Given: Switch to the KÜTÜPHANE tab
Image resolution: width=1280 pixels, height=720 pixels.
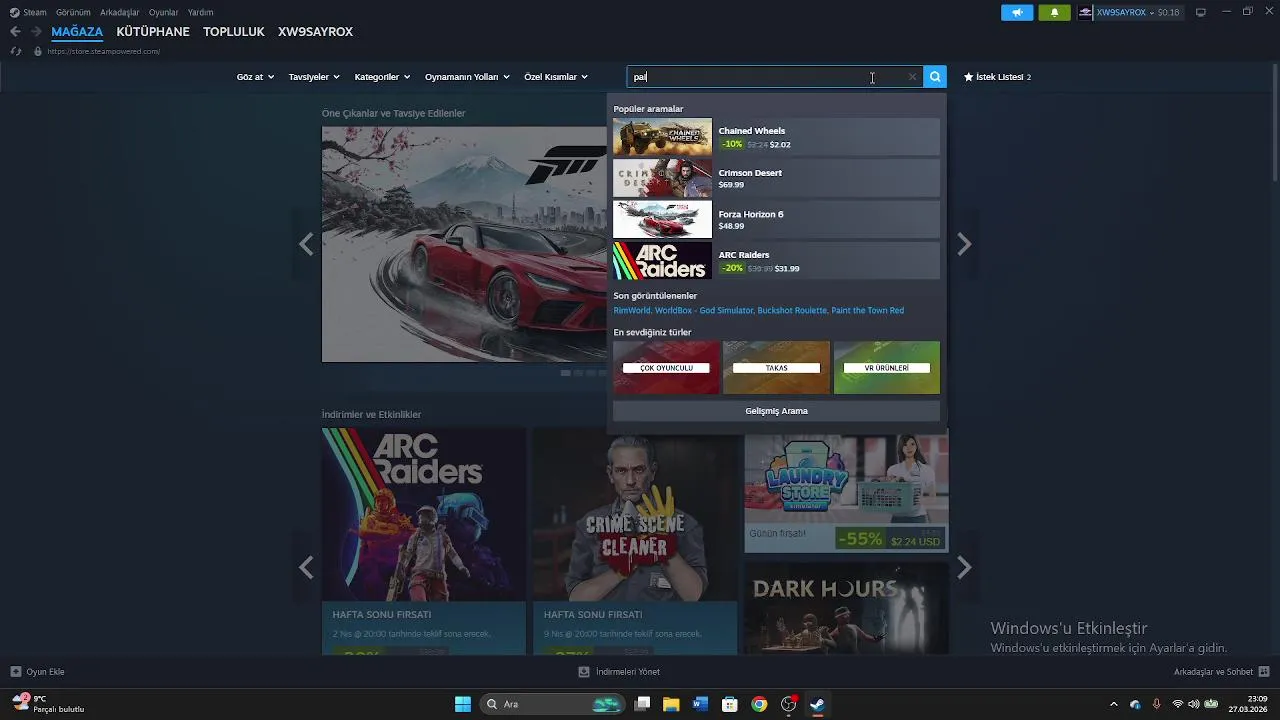Looking at the screenshot, I should (153, 32).
